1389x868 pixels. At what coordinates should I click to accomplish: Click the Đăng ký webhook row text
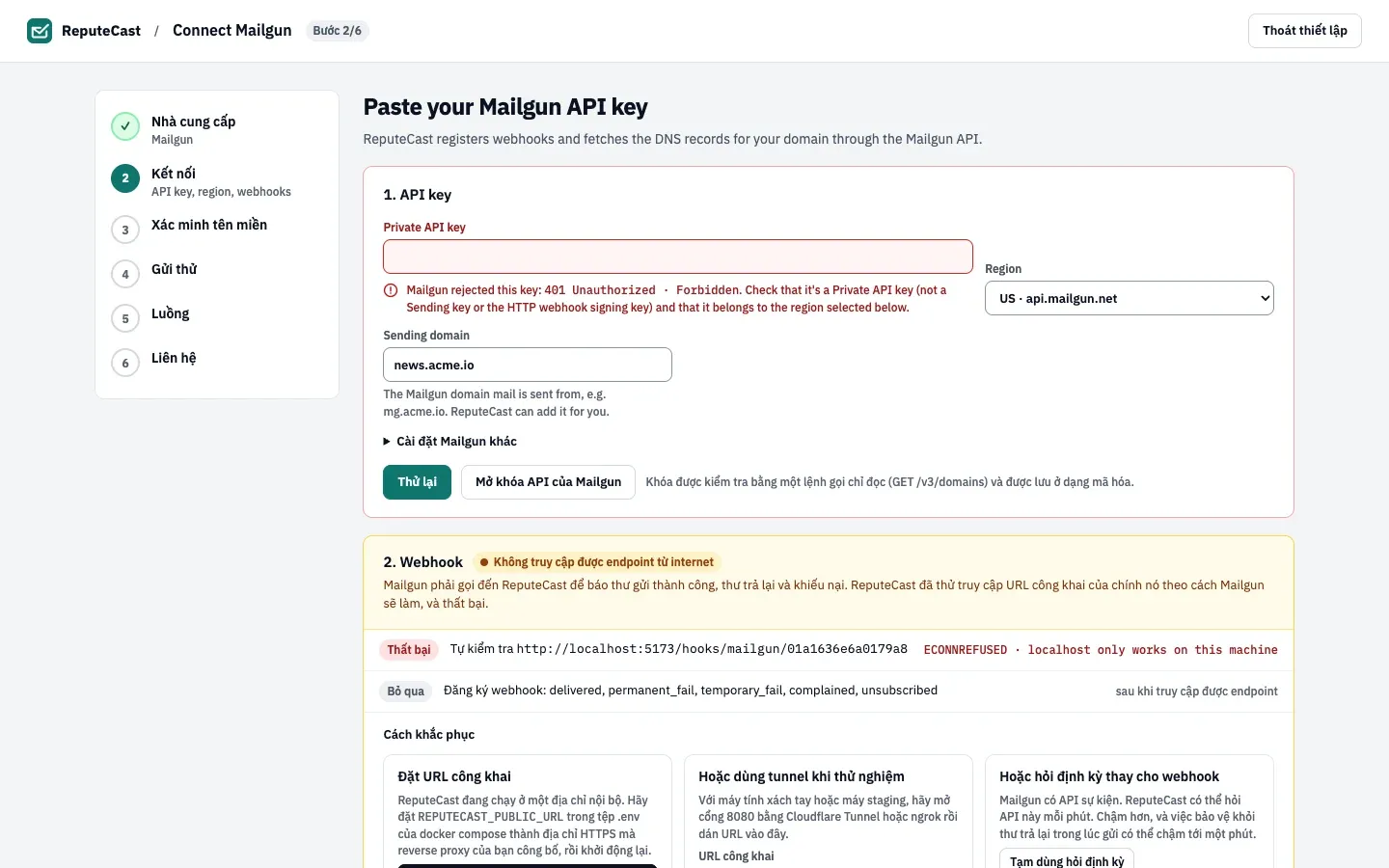coord(691,691)
